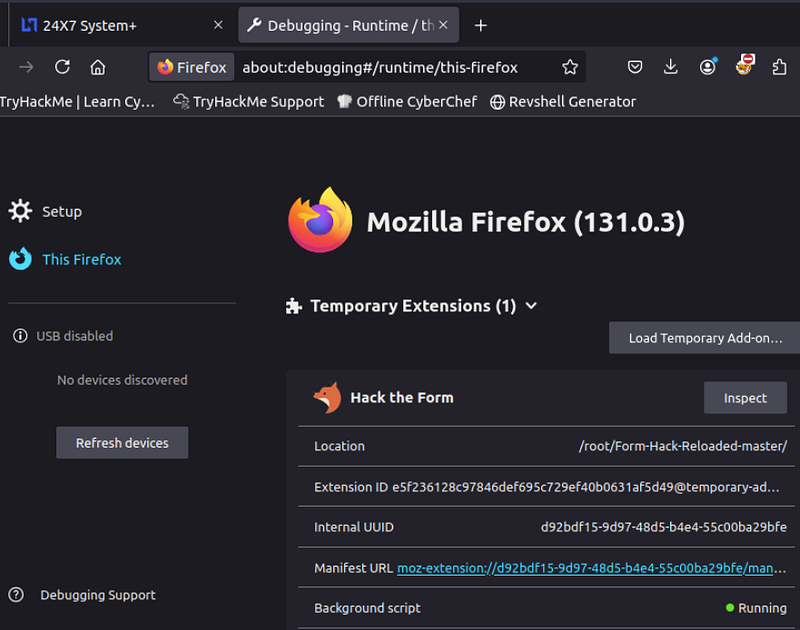Click the Temporary Extensions puzzle icon

[x=293, y=306]
